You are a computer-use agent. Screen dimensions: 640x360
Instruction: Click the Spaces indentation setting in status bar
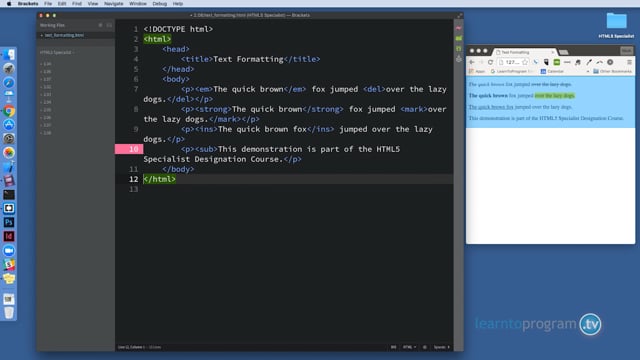(x=441, y=347)
